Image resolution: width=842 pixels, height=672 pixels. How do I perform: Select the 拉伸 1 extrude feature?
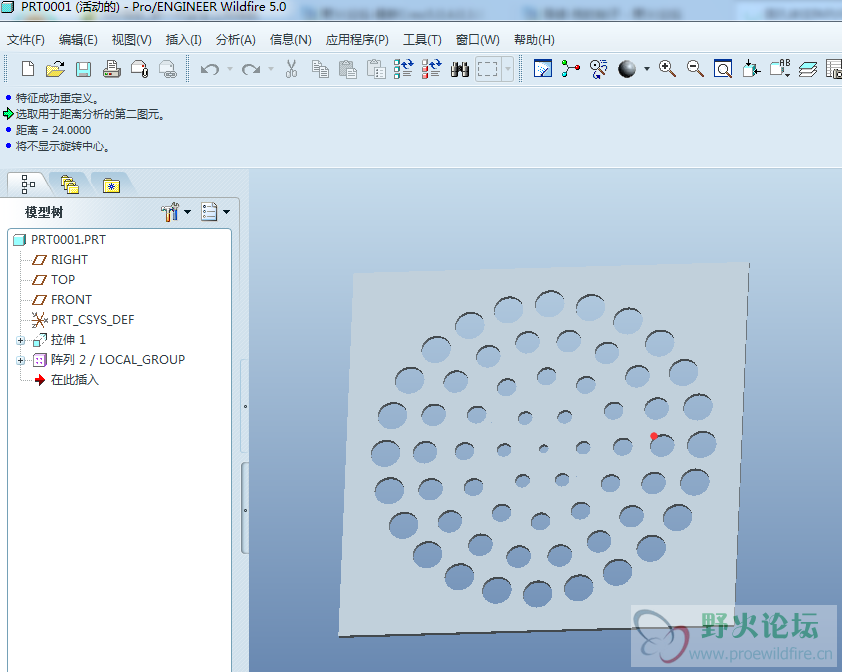click(x=68, y=340)
